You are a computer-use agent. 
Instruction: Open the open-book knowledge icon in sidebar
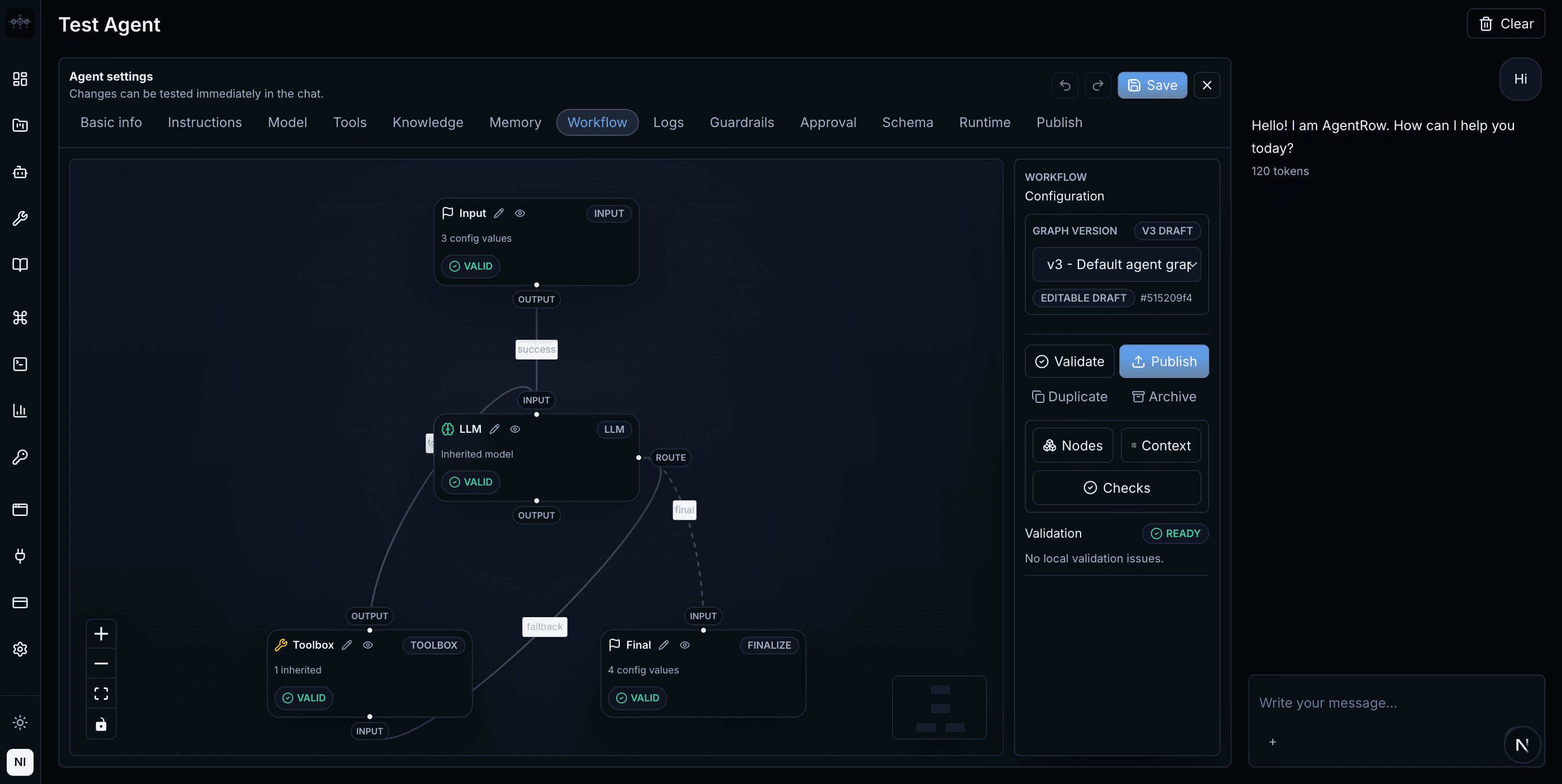click(20, 265)
